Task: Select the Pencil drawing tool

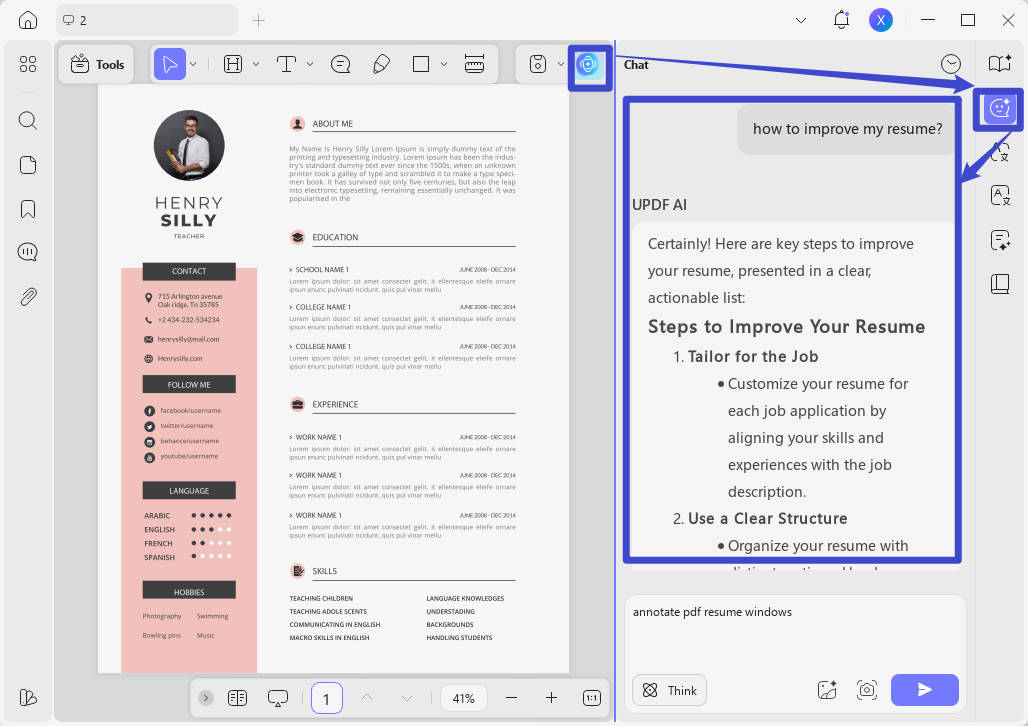Action: pos(381,64)
